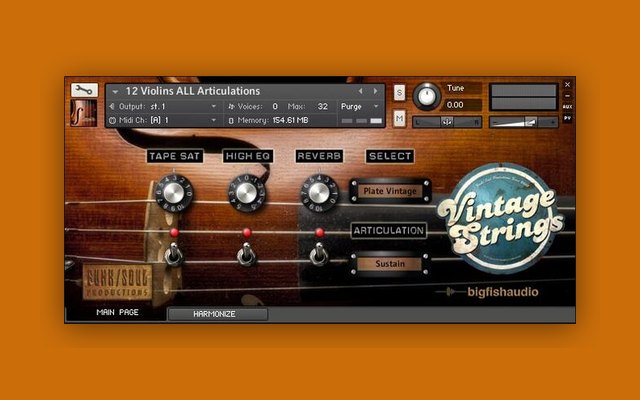Click the Tune knob
Screen dimensions: 640x400
[x=427, y=97]
